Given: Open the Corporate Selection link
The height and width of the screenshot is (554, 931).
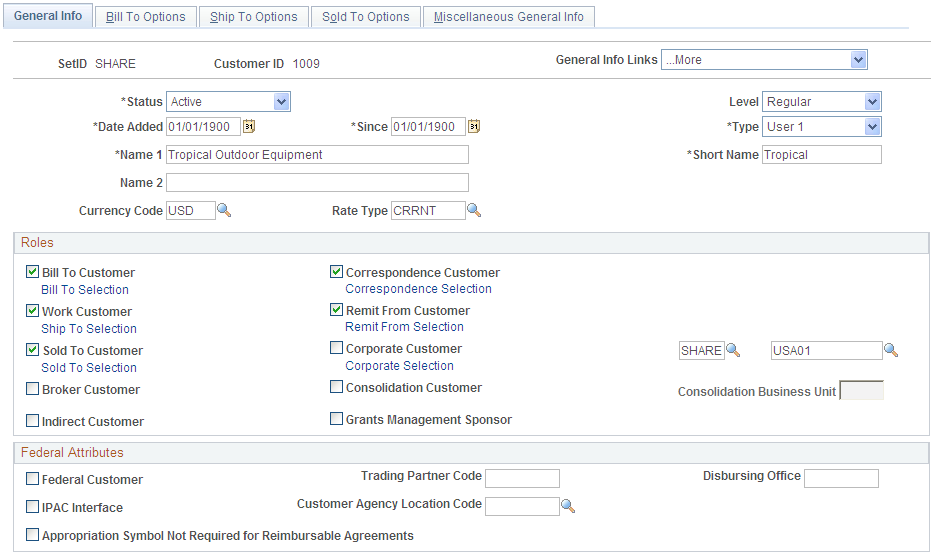Looking at the screenshot, I should [400, 366].
